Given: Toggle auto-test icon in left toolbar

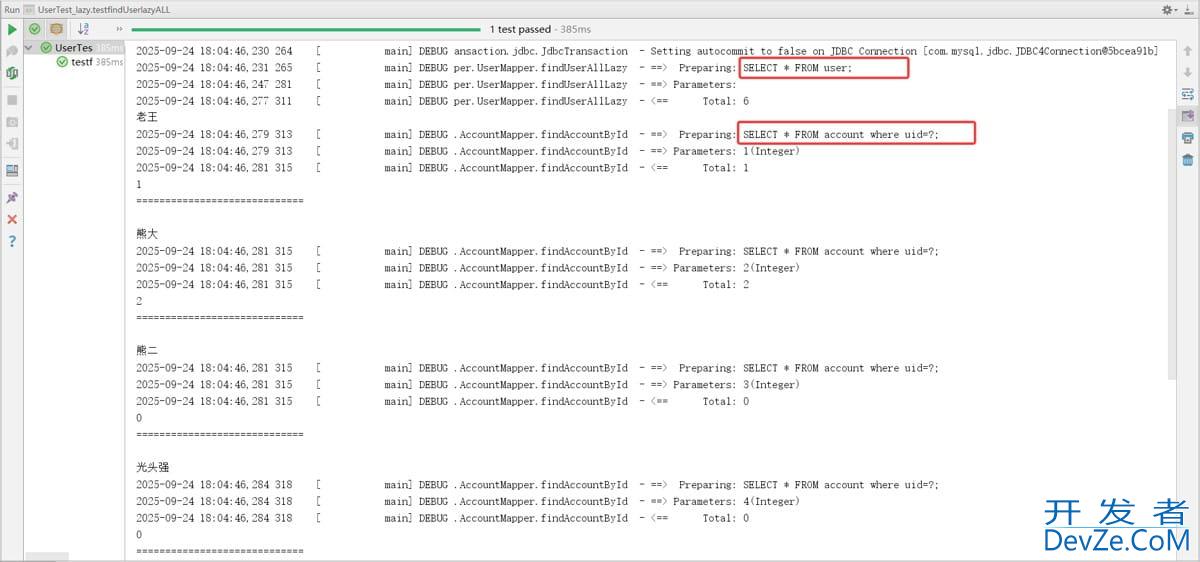Looking at the screenshot, I should coord(12,74).
